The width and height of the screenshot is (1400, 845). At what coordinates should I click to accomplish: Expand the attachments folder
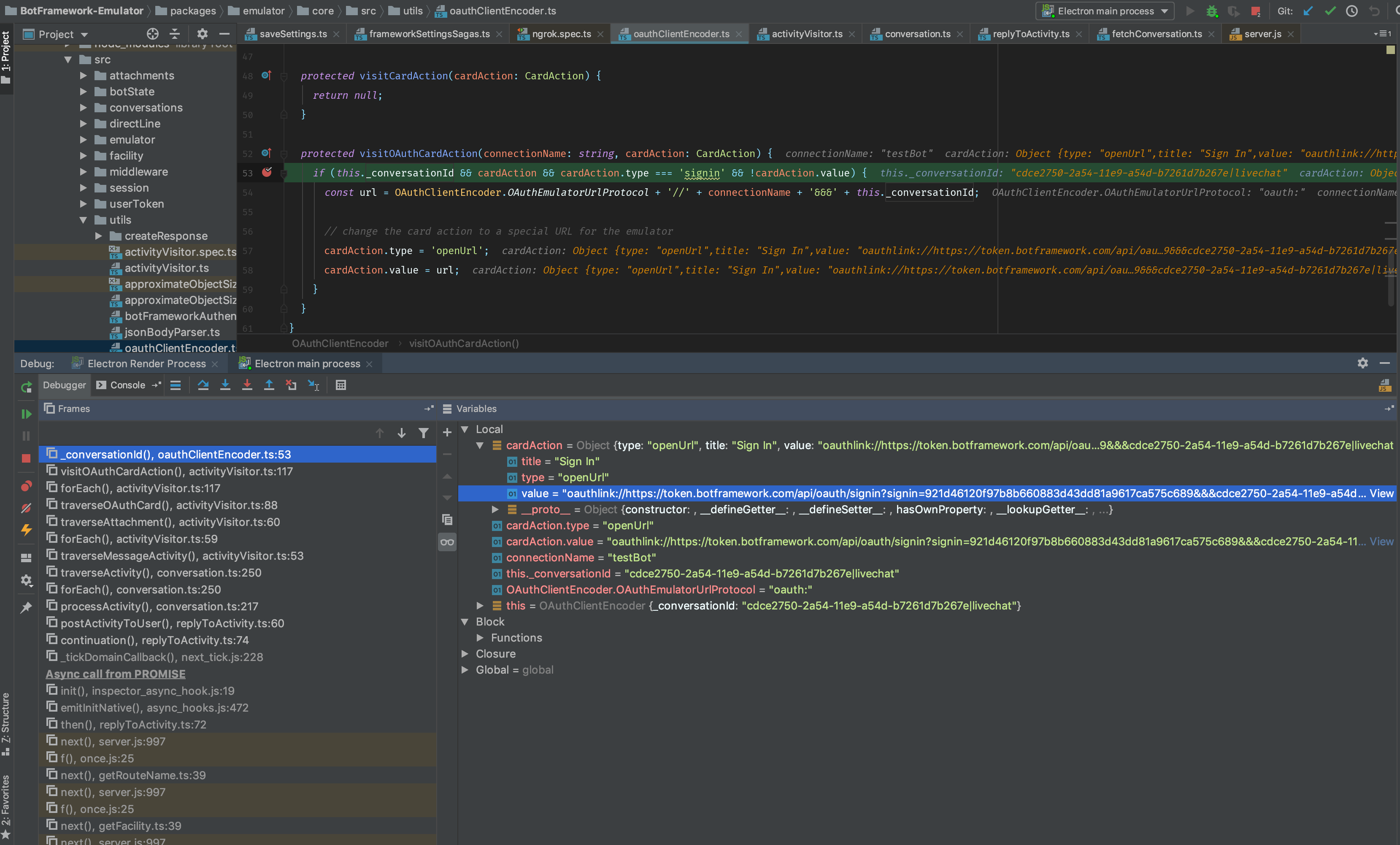click(84, 76)
